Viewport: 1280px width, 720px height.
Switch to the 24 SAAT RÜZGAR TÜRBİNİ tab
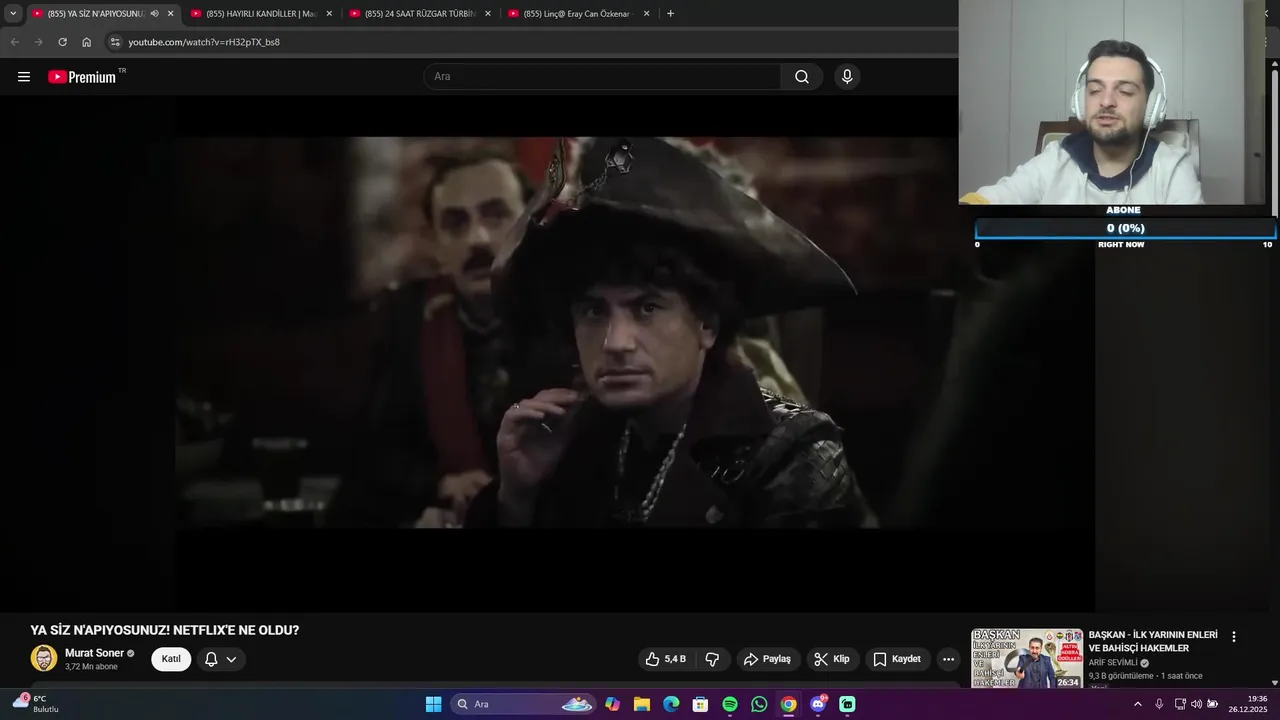click(x=419, y=14)
